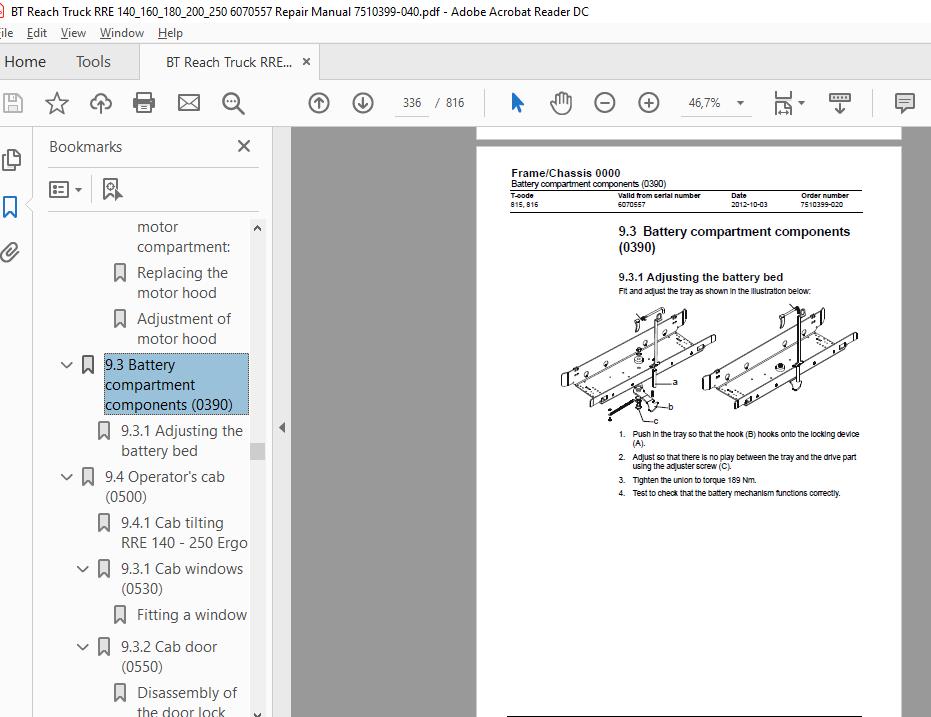Collapse 9.4 Operator's cab node

pyautogui.click(x=66, y=477)
